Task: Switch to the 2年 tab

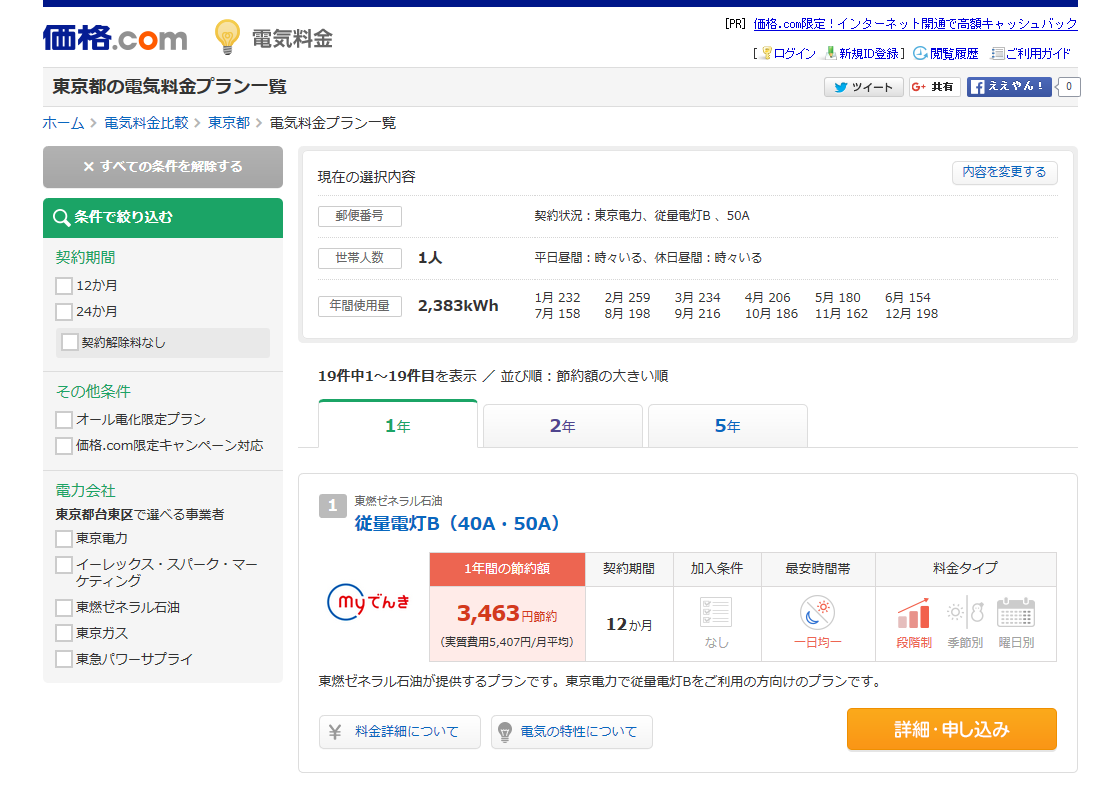Action: (x=563, y=426)
